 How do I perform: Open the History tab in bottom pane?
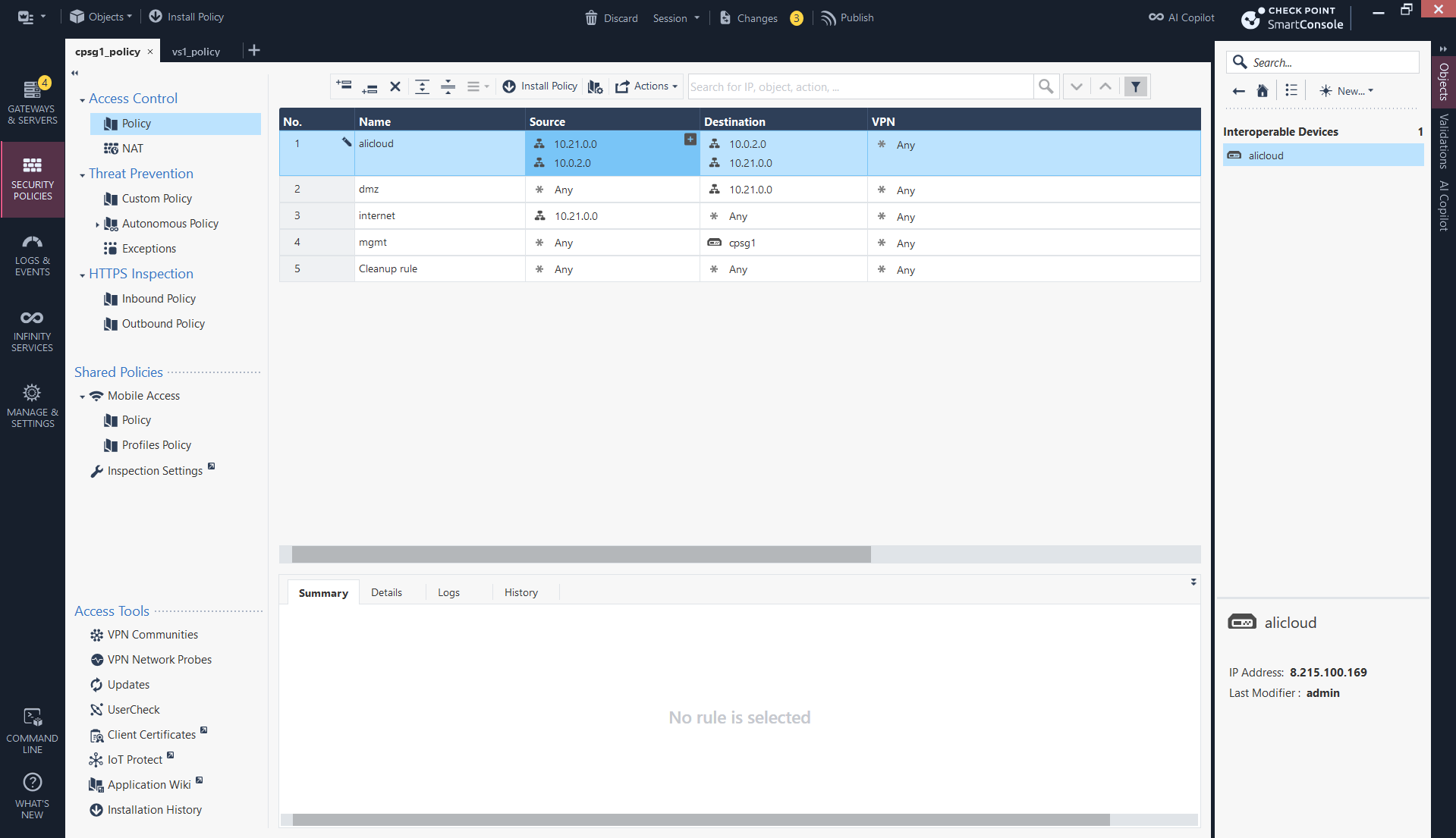click(520, 592)
